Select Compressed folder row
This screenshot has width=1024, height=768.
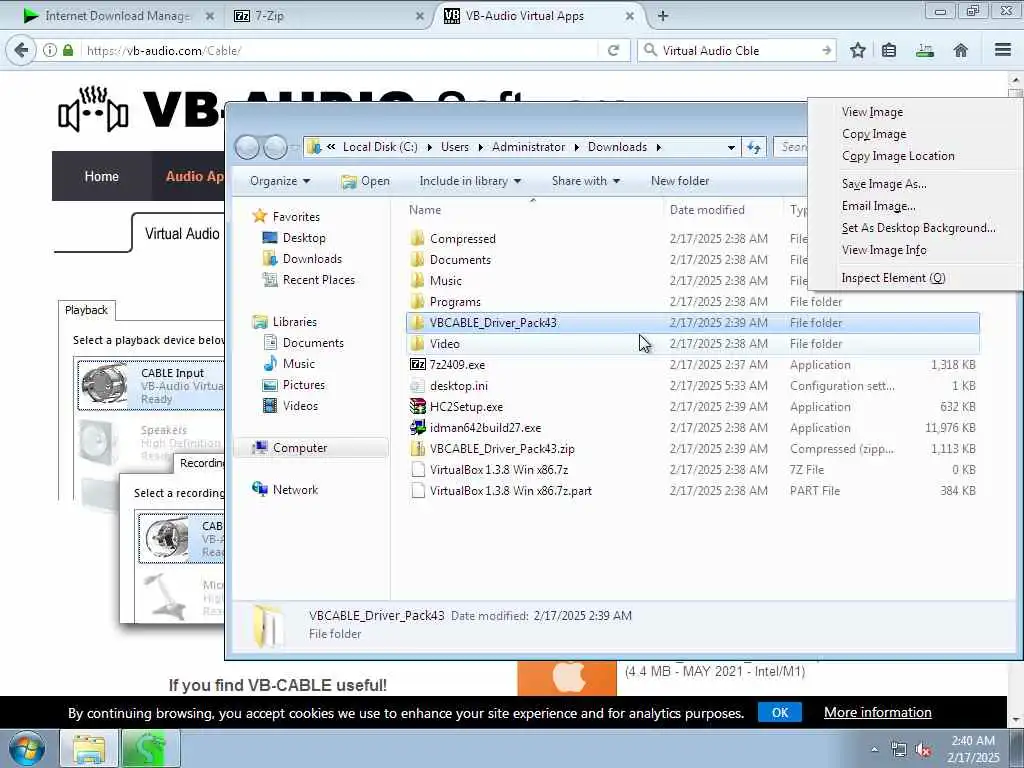click(692, 238)
